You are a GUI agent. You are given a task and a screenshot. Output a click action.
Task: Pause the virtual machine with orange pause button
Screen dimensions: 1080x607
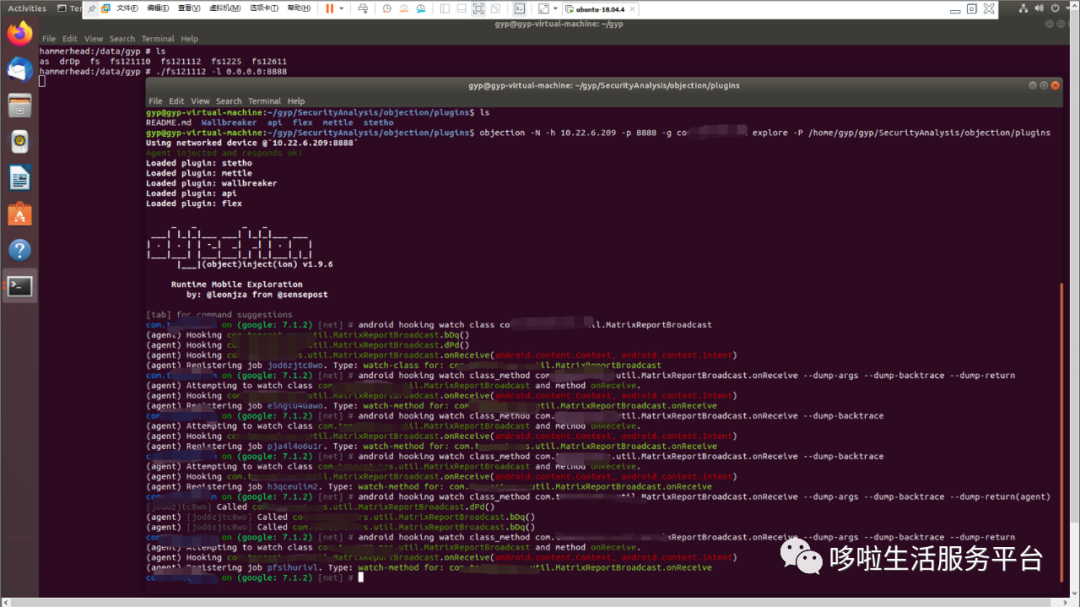click(x=330, y=9)
